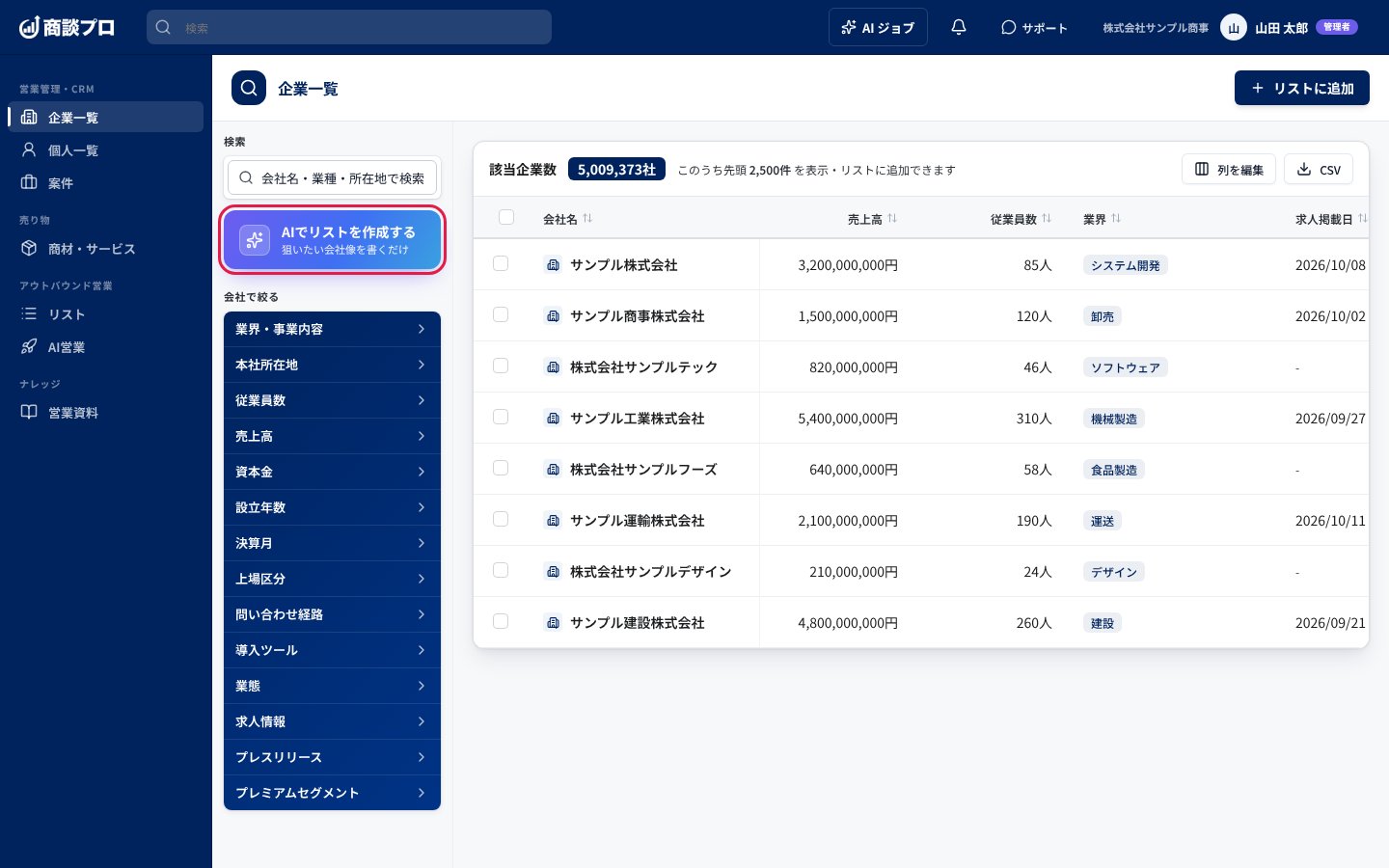This screenshot has height=868, width=1389.
Task: Check the box for 株式会社サンプルデザイン
Action: point(501,570)
